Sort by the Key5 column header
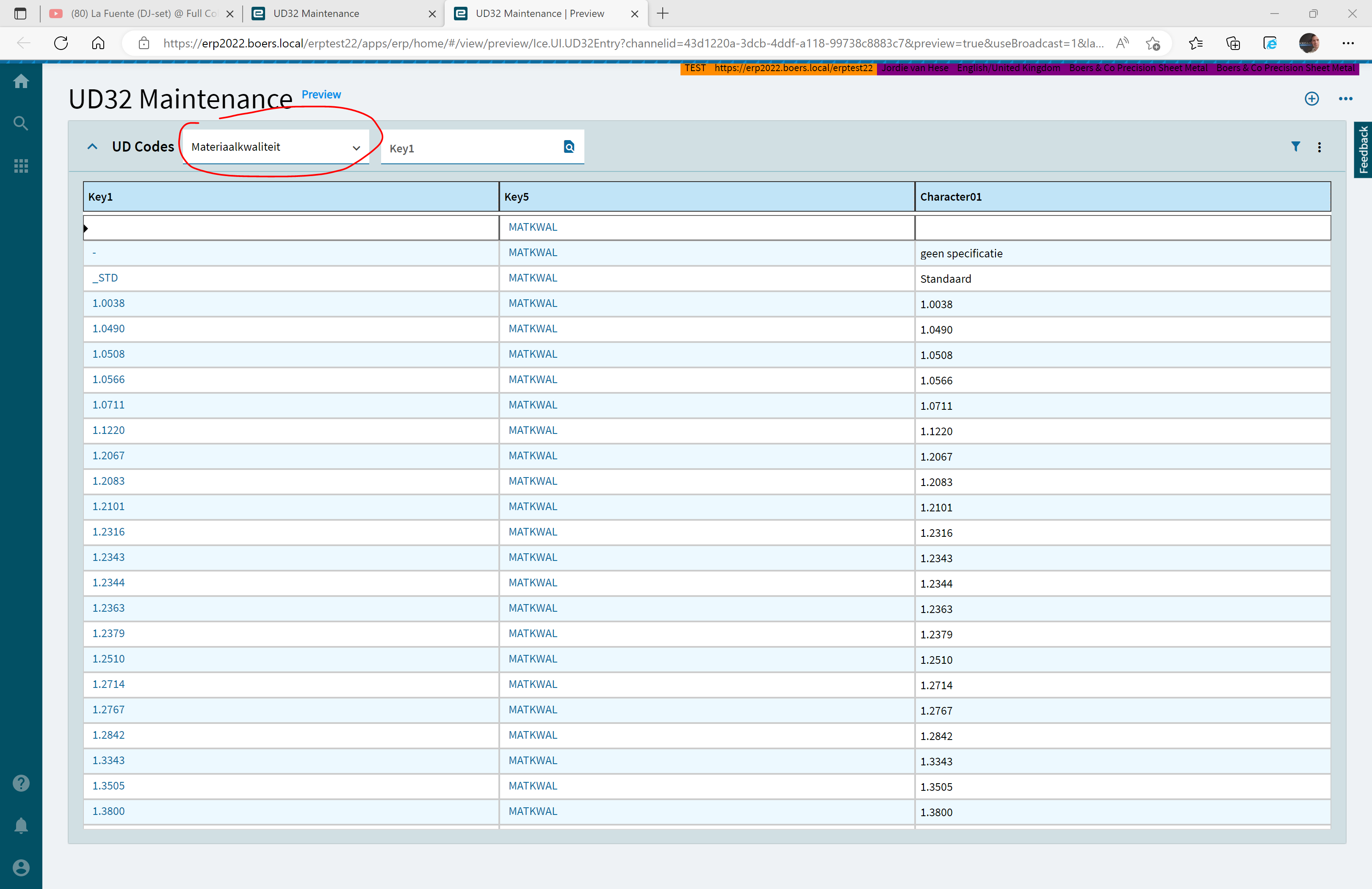1372x889 pixels. pos(707,197)
